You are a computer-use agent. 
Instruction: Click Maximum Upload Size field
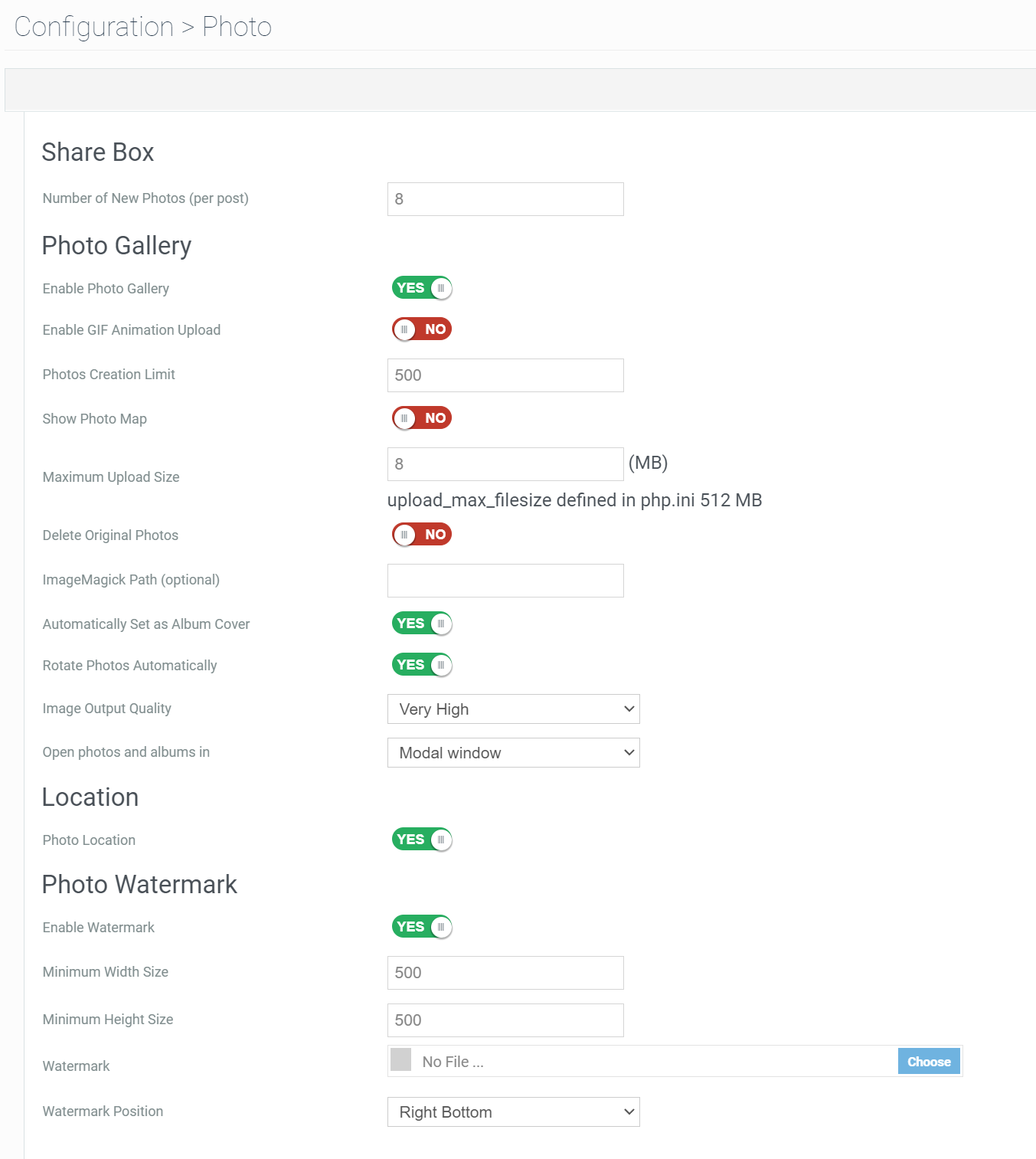pos(505,464)
